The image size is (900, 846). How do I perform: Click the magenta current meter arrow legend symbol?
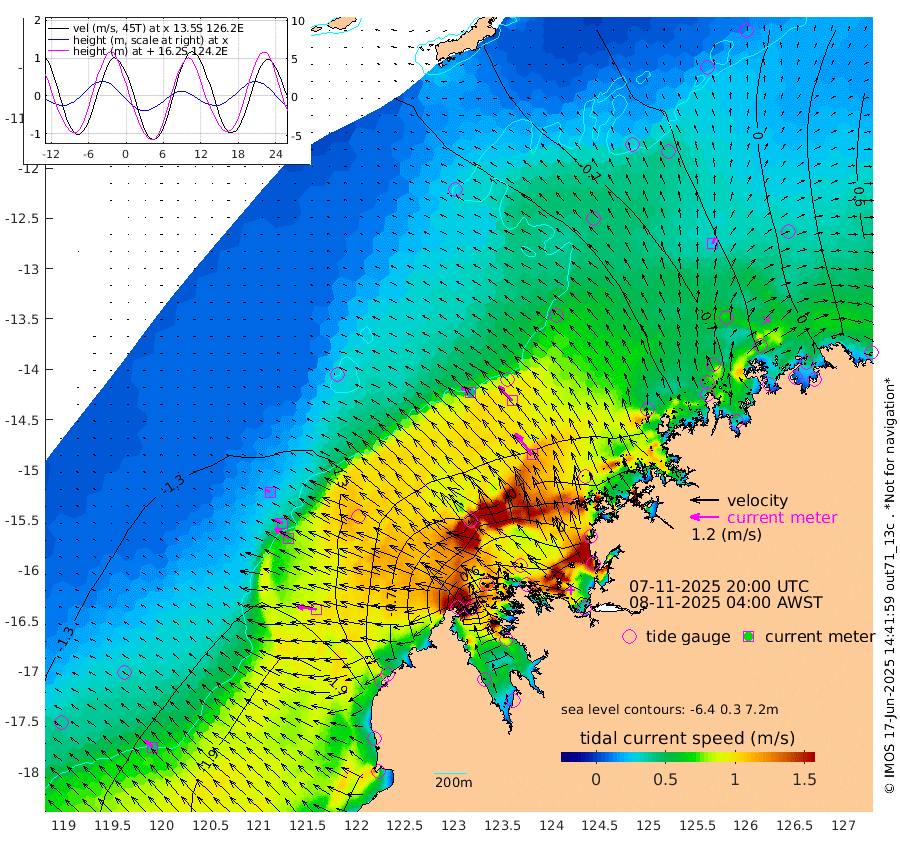pyautogui.click(x=704, y=517)
